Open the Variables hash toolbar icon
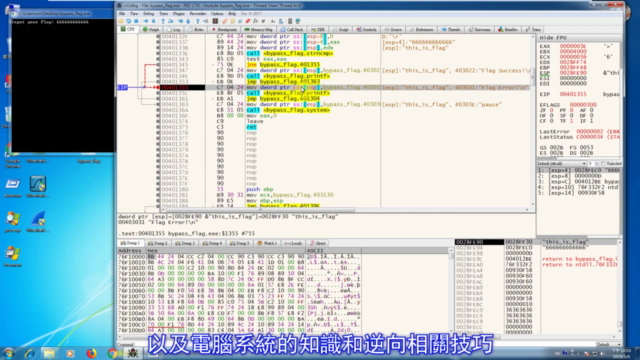 263,21
